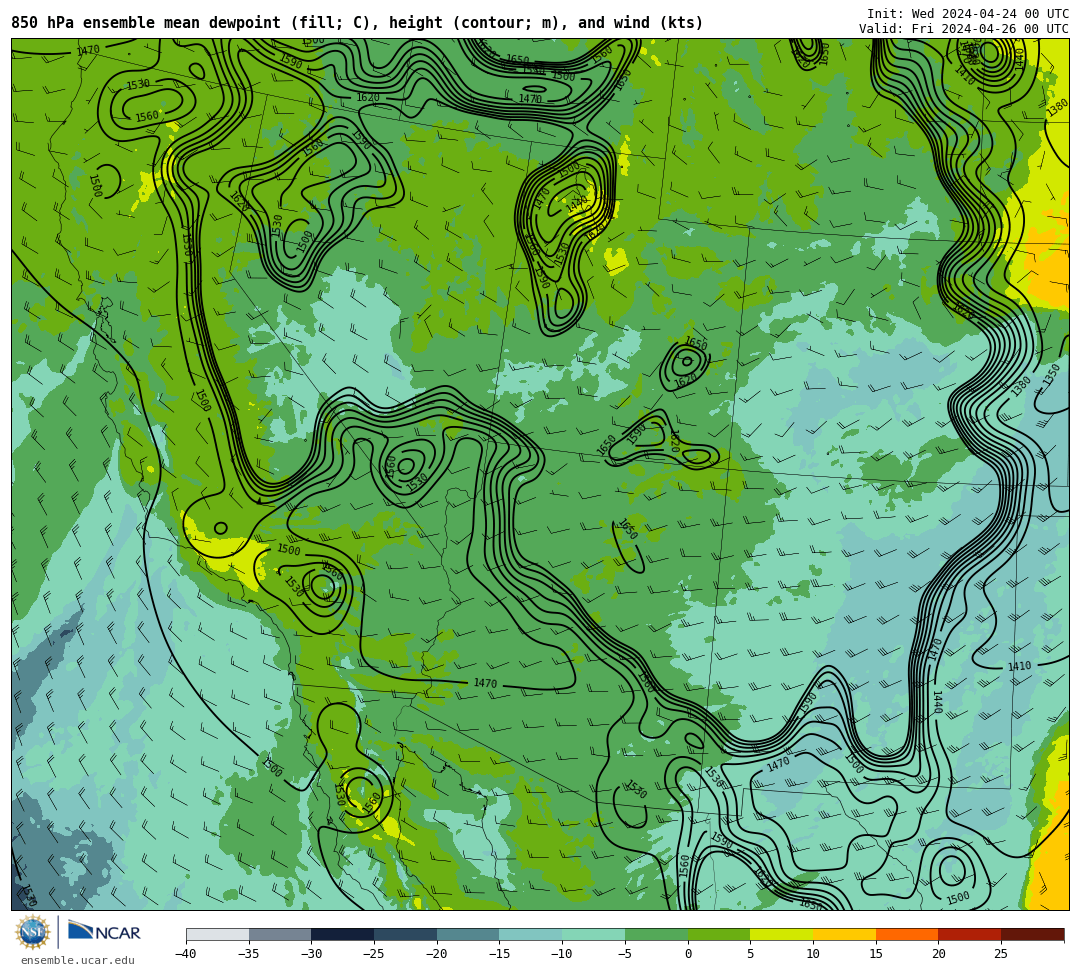Pick the yellow-green 5 to 10 colorbar segment
The height and width of the screenshot is (973, 1080).
[x=781, y=934]
